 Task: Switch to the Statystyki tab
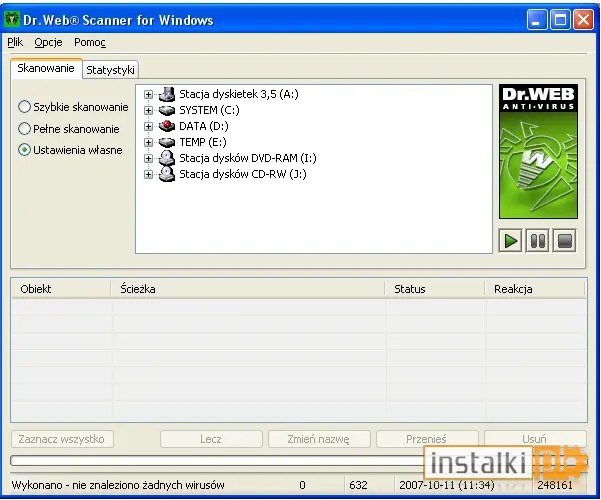[x=110, y=70]
